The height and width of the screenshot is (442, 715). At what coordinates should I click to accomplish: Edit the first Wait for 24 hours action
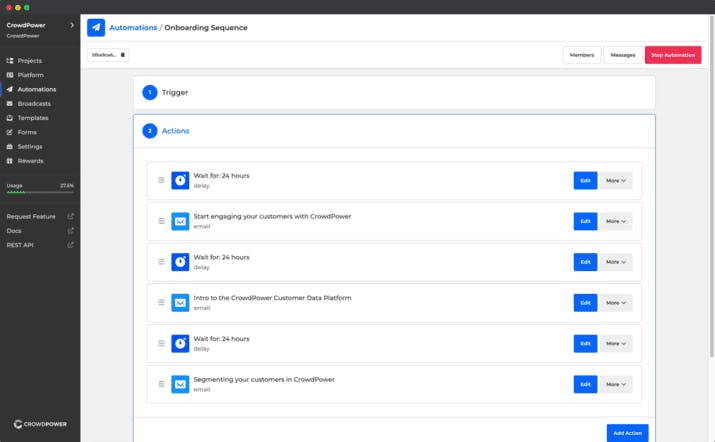pos(585,180)
